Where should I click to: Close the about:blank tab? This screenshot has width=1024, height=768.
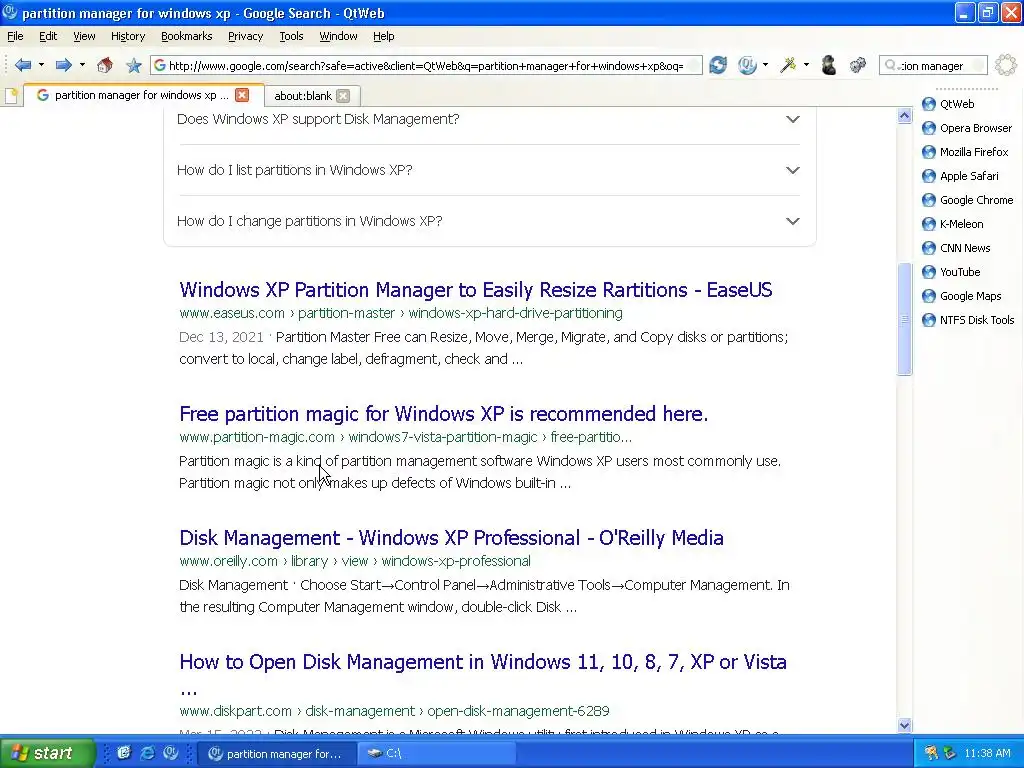[x=343, y=96]
